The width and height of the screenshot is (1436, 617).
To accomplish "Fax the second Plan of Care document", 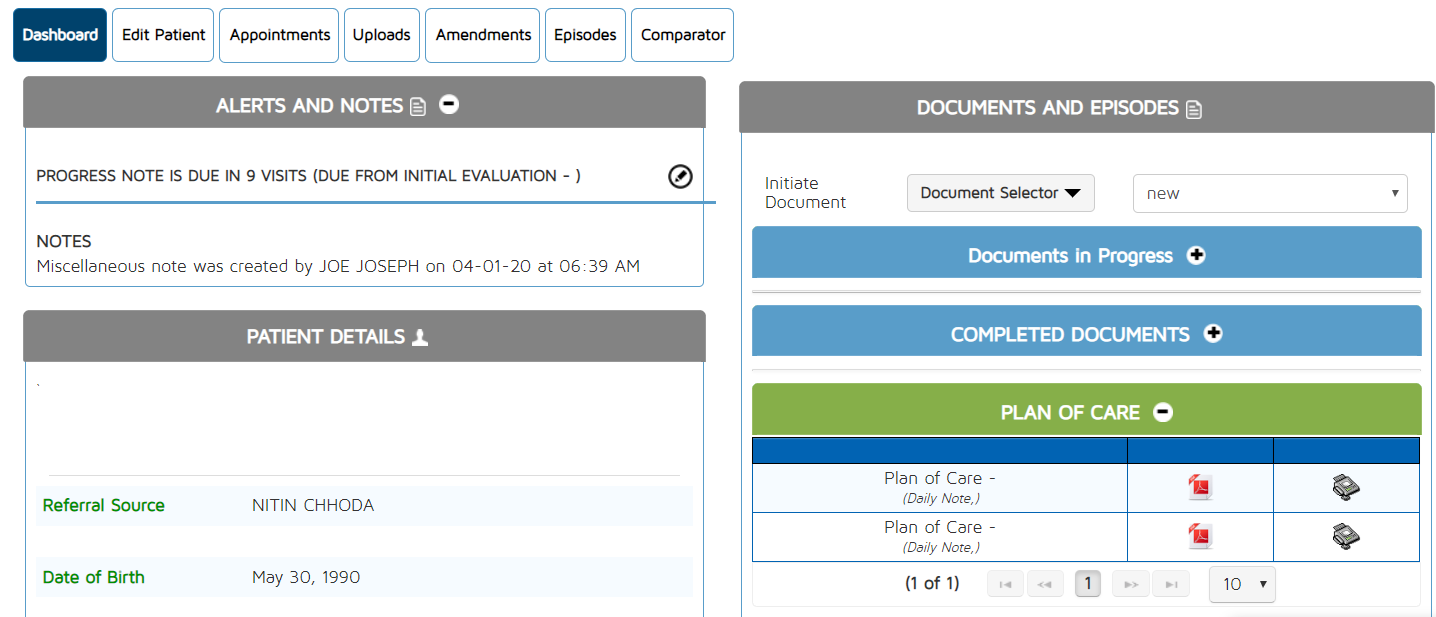I will point(1346,537).
